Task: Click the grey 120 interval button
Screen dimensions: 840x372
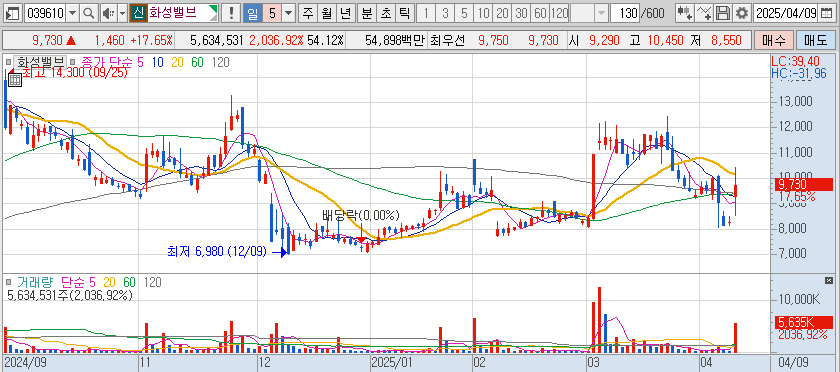Action: coord(559,13)
